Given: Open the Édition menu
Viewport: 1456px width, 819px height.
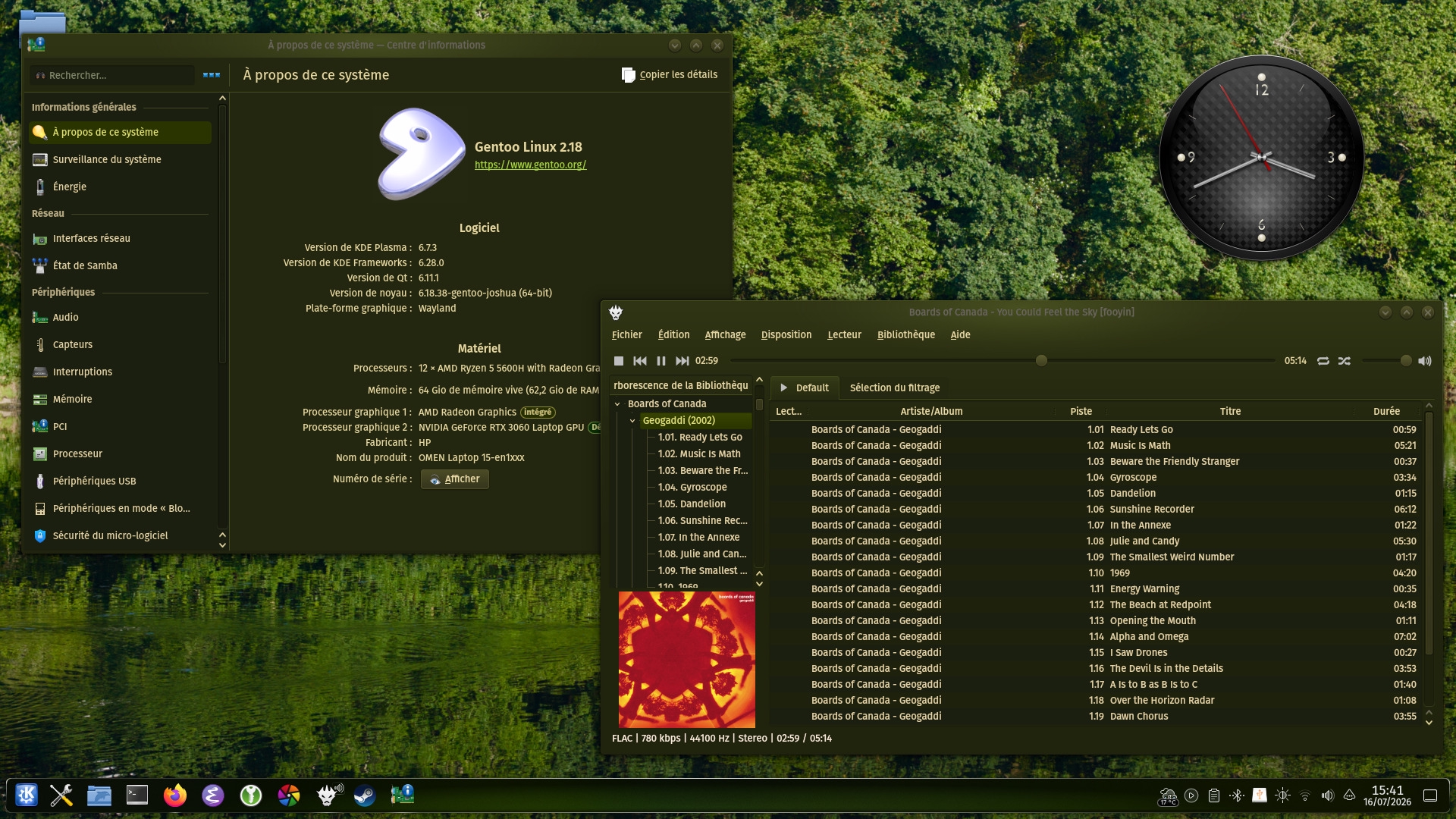Looking at the screenshot, I should 674,334.
